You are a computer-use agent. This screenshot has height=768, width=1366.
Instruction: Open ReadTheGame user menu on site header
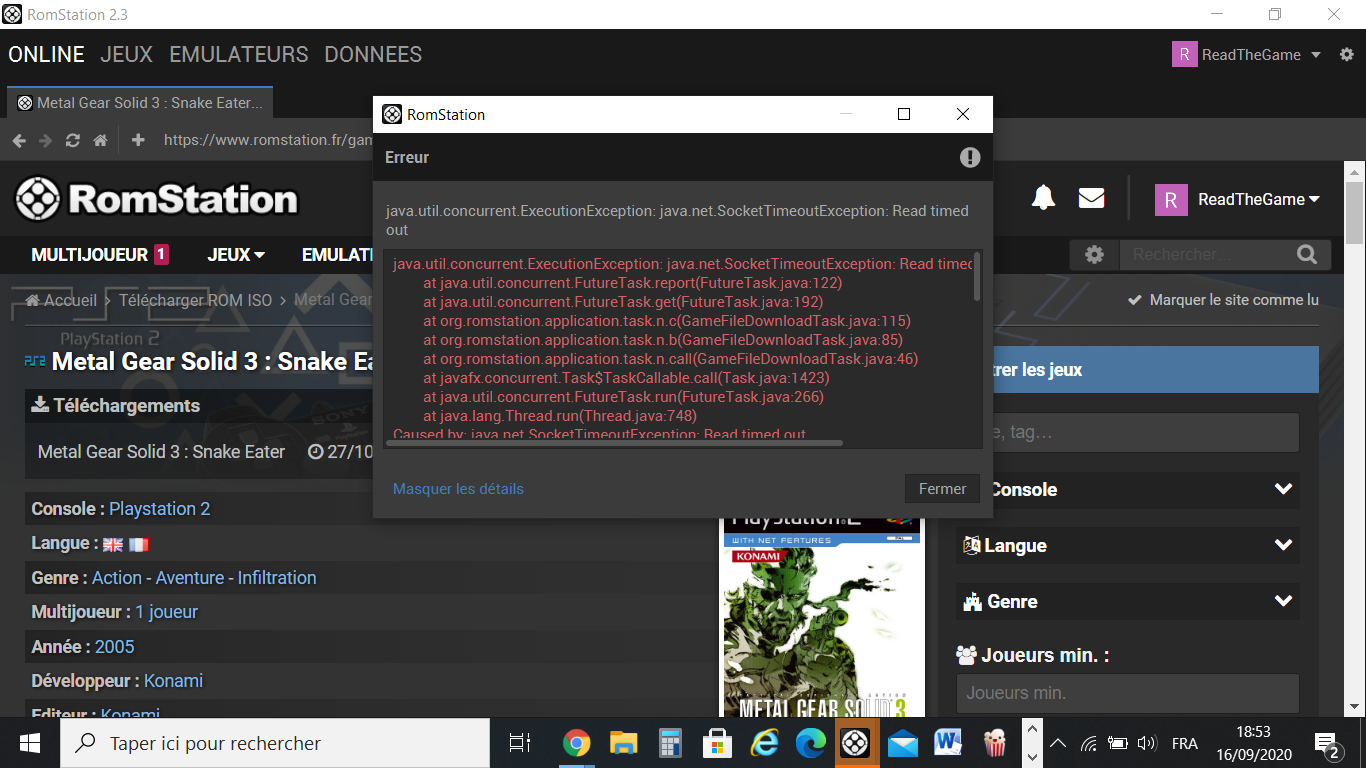point(1237,199)
